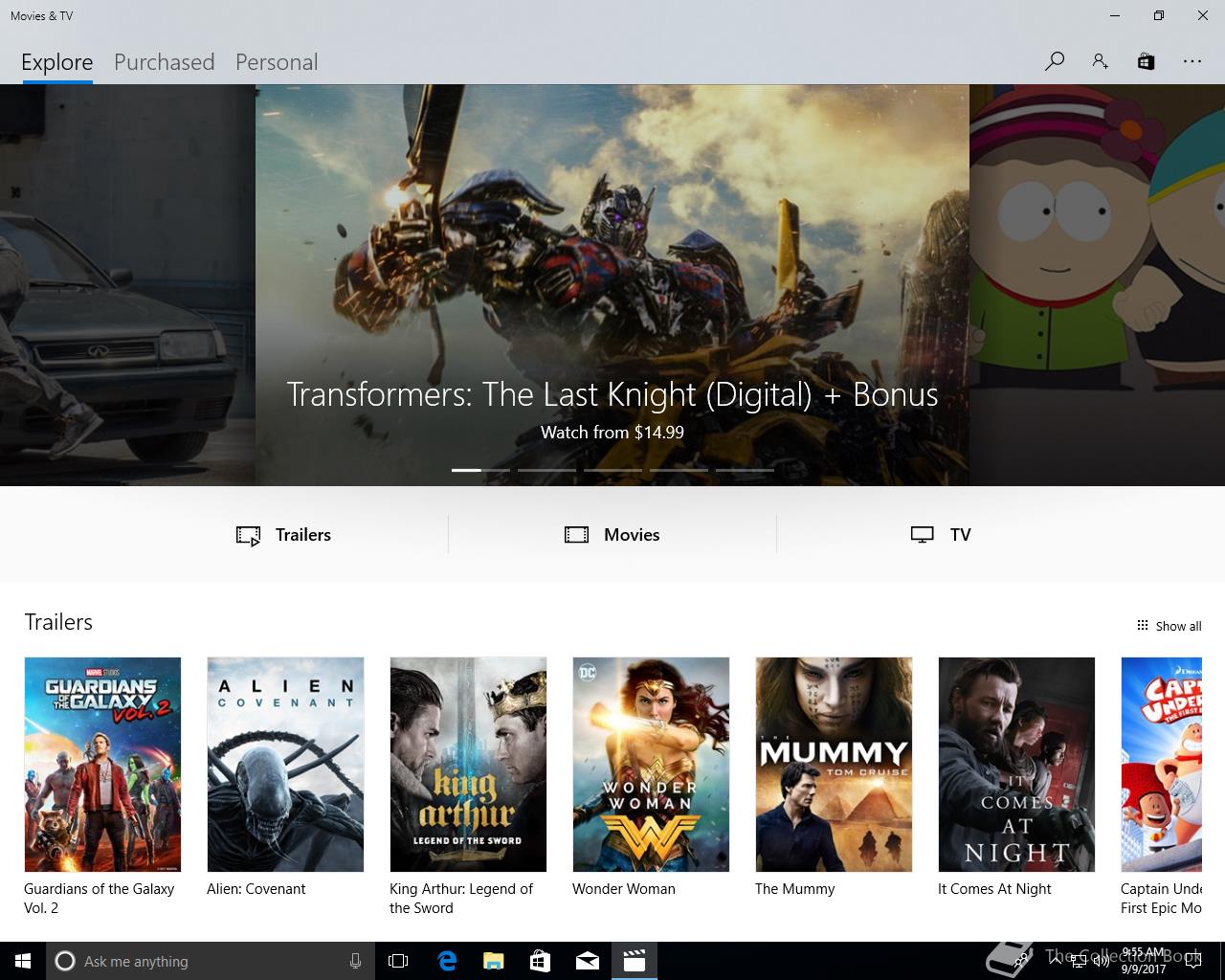Select fifth carousel page indicator

(x=745, y=470)
